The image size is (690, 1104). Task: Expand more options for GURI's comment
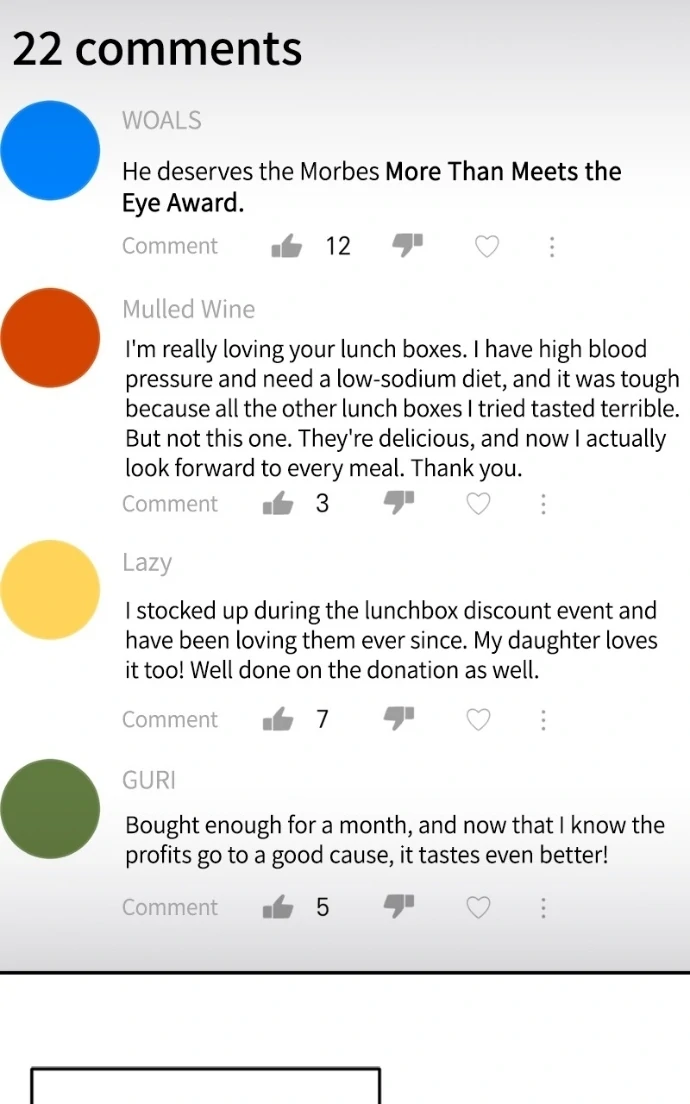(543, 907)
